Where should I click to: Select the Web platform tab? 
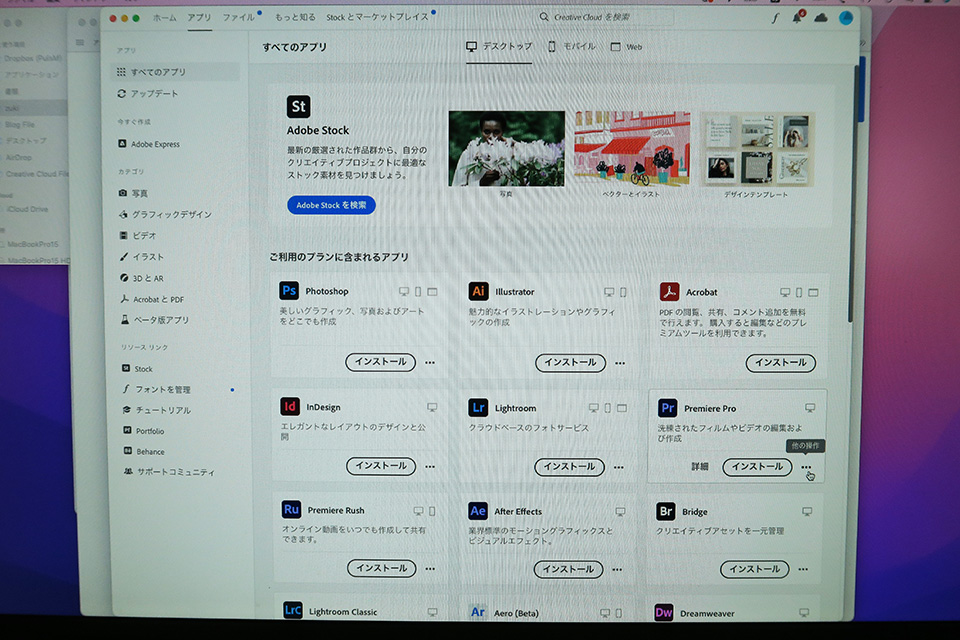tap(626, 47)
